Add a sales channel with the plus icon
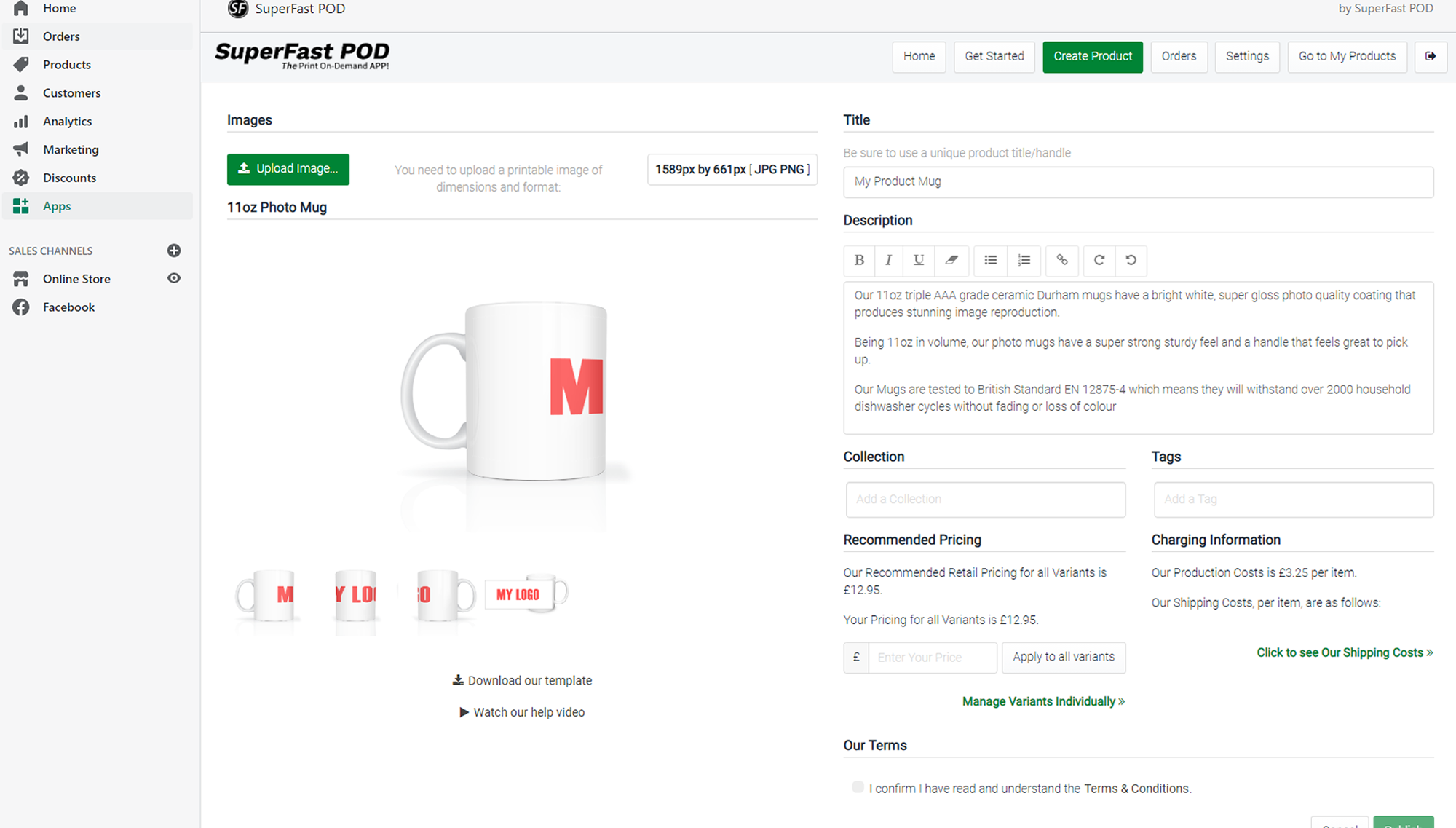Viewport: 1456px width, 828px height. coord(173,251)
